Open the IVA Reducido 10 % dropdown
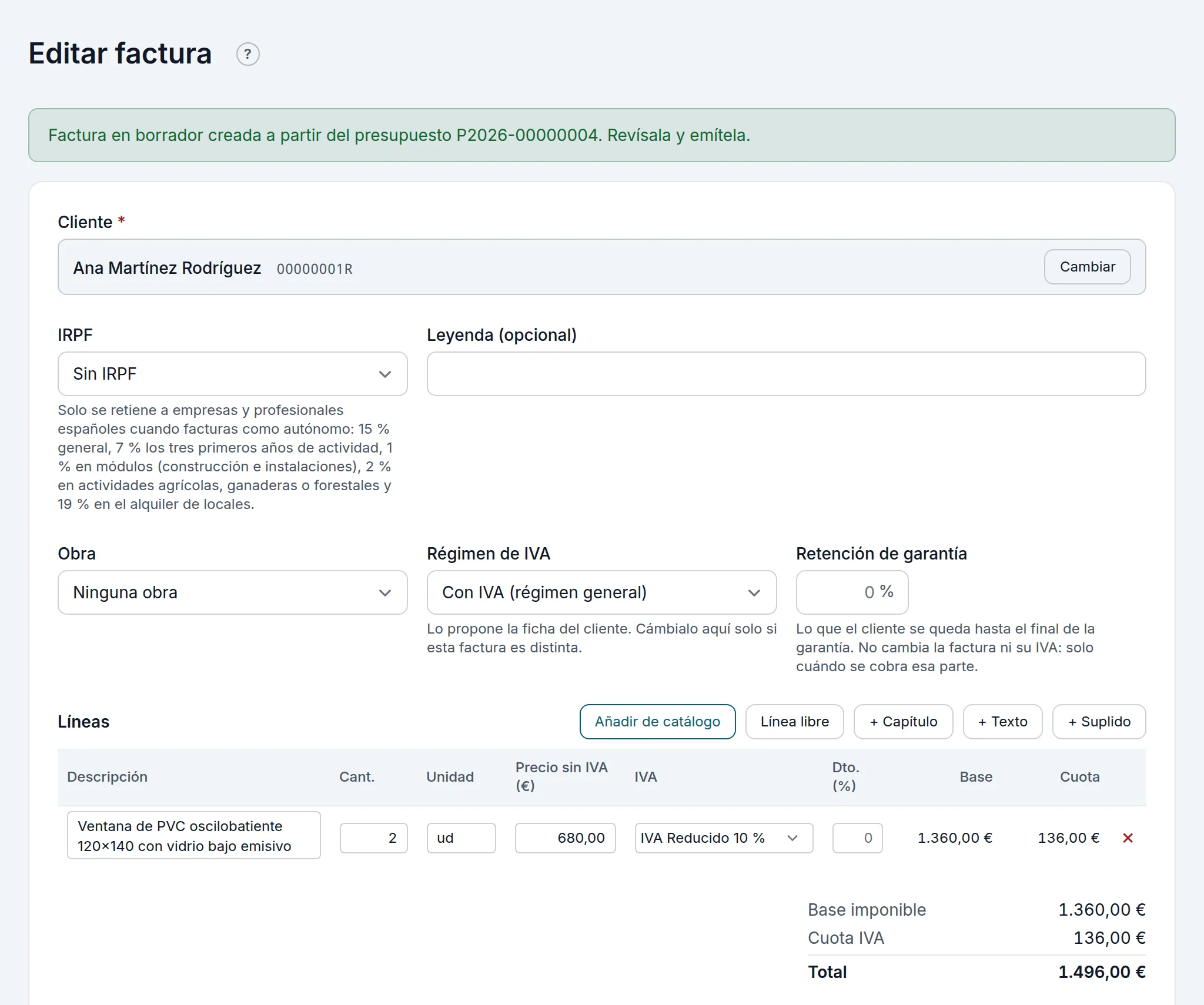This screenshot has width=1204, height=1005. pyautogui.click(x=724, y=838)
